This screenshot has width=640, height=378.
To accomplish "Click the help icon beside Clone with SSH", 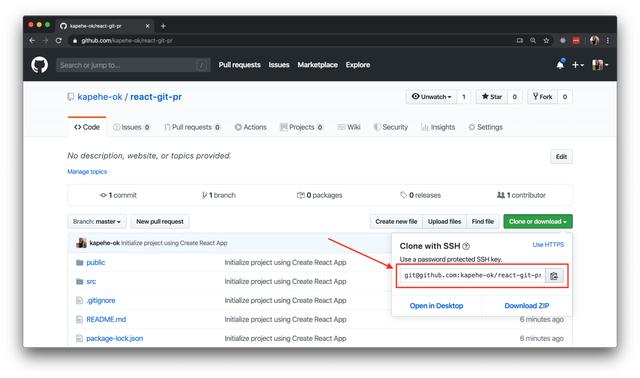I will pyautogui.click(x=466, y=246).
